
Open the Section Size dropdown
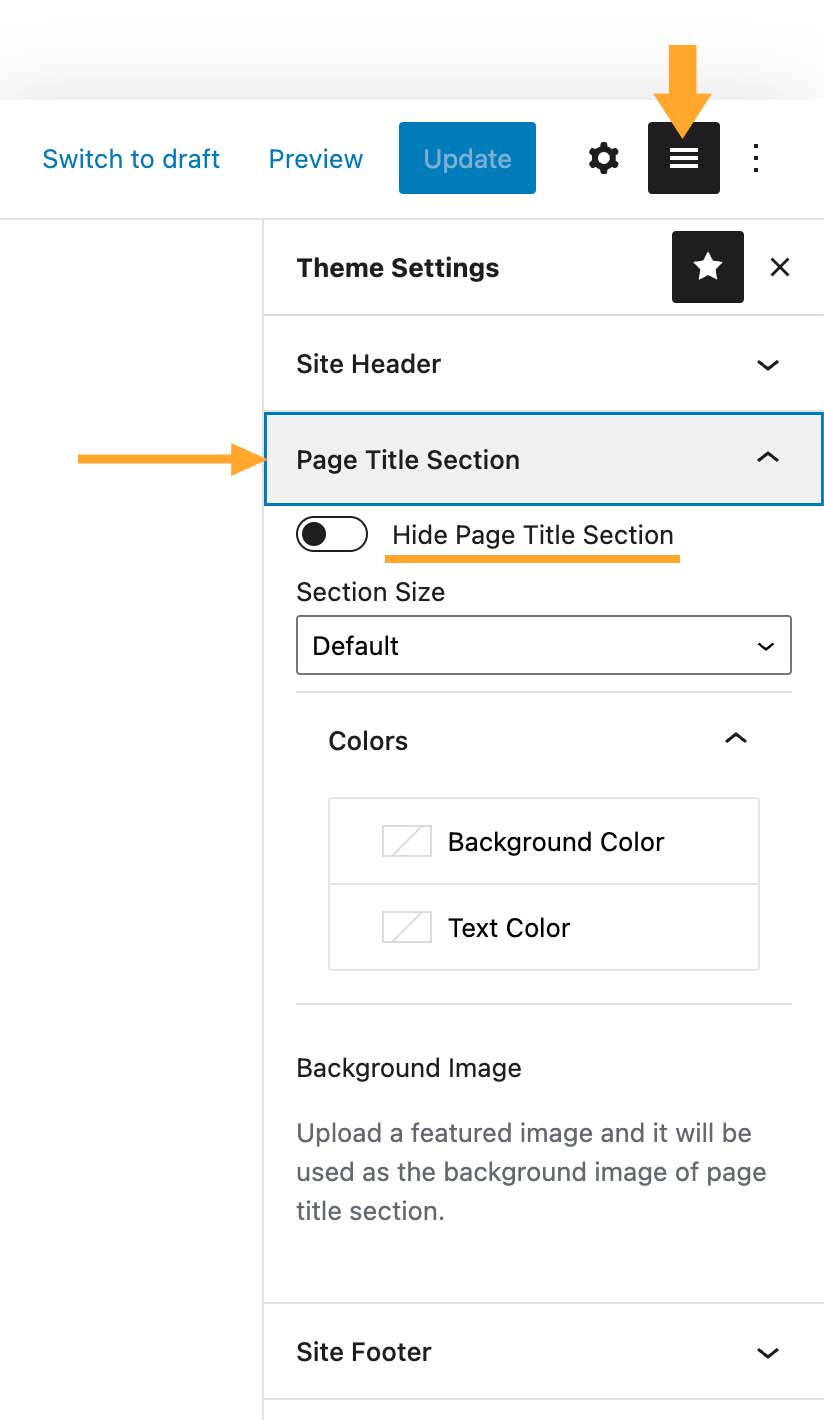(544, 645)
